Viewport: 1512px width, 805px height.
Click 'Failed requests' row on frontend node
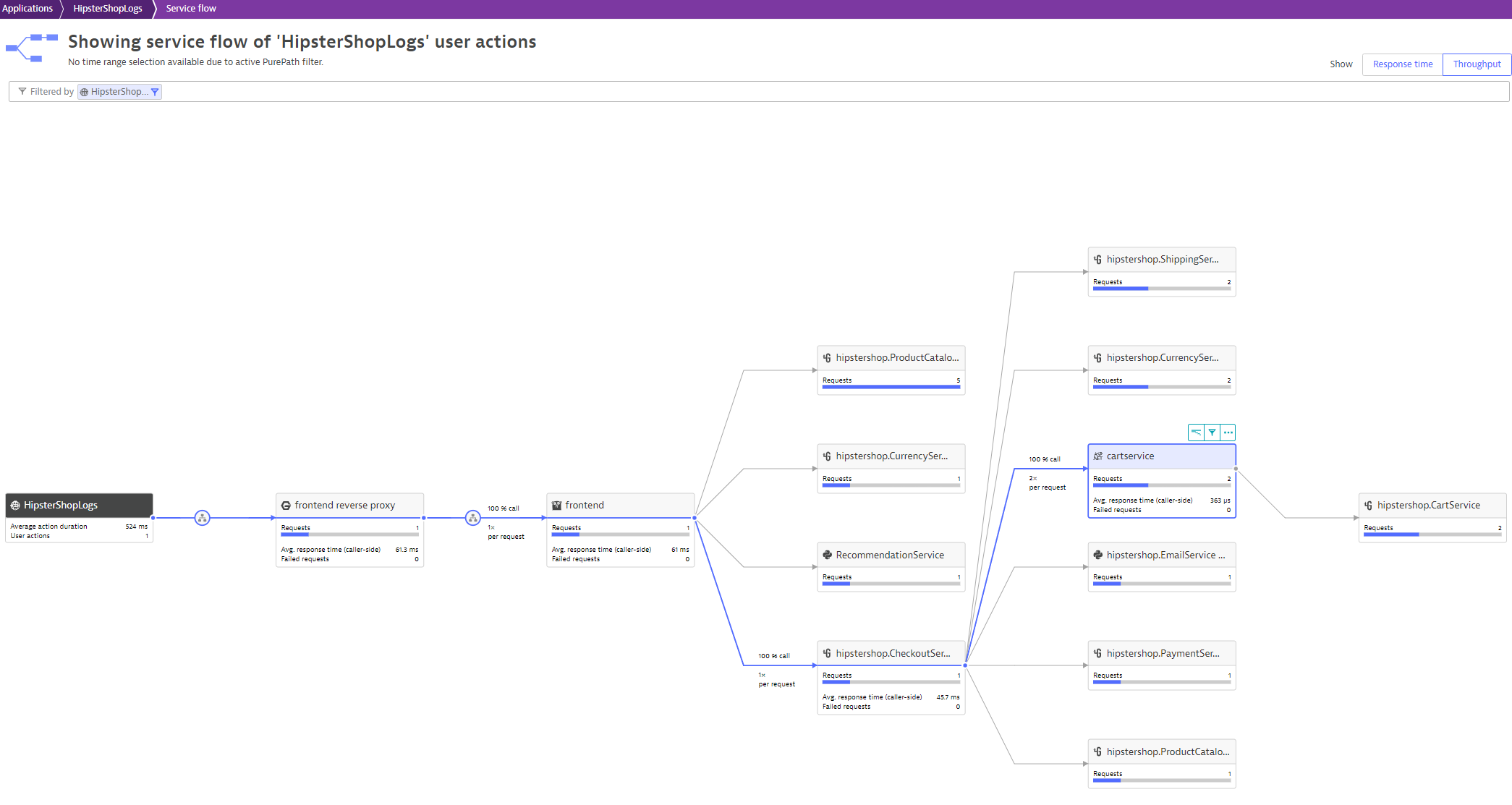tap(621, 559)
